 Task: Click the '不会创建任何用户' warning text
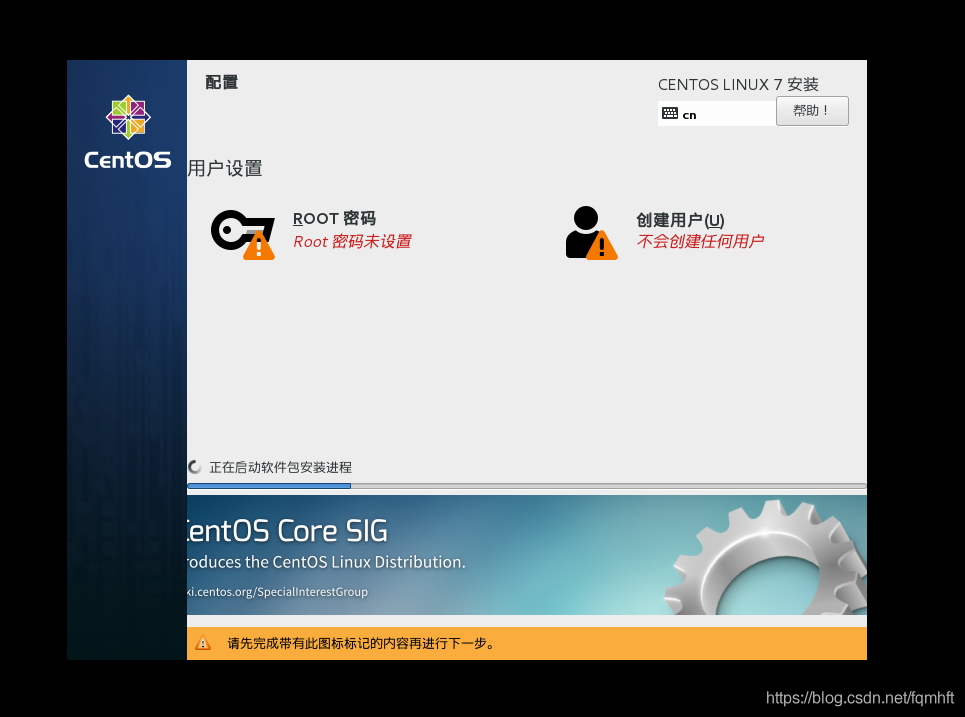coord(700,241)
